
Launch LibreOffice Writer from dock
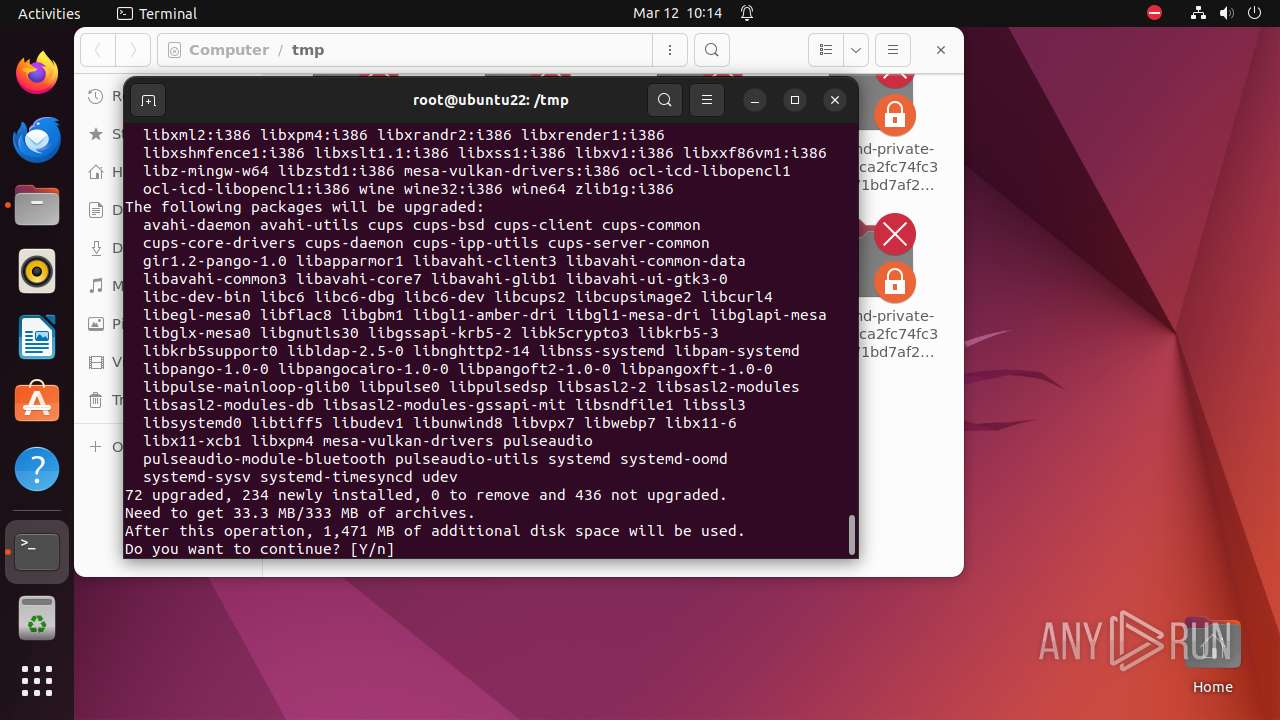[37, 337]
